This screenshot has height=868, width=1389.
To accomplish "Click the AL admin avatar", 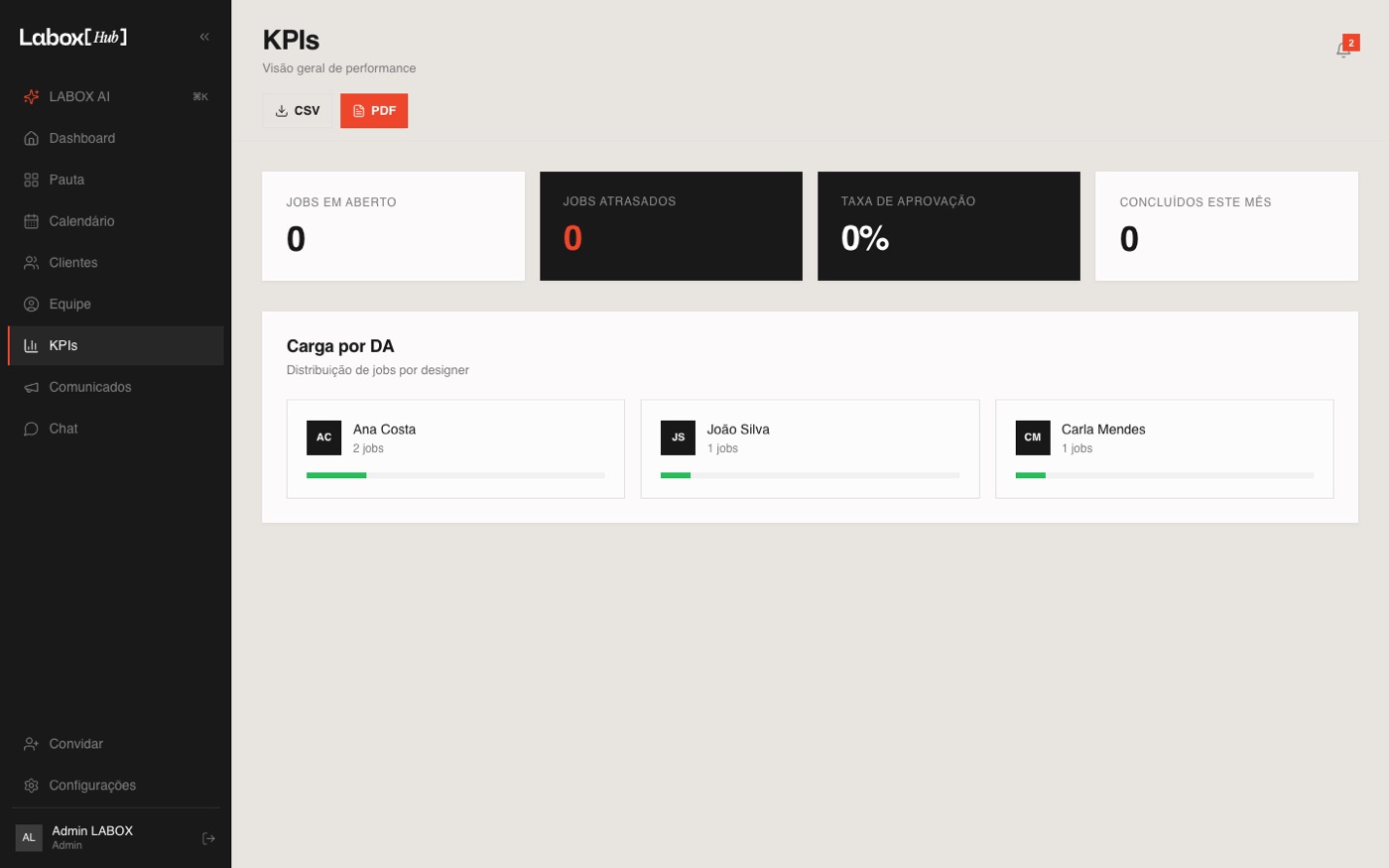I will [29, 837].
